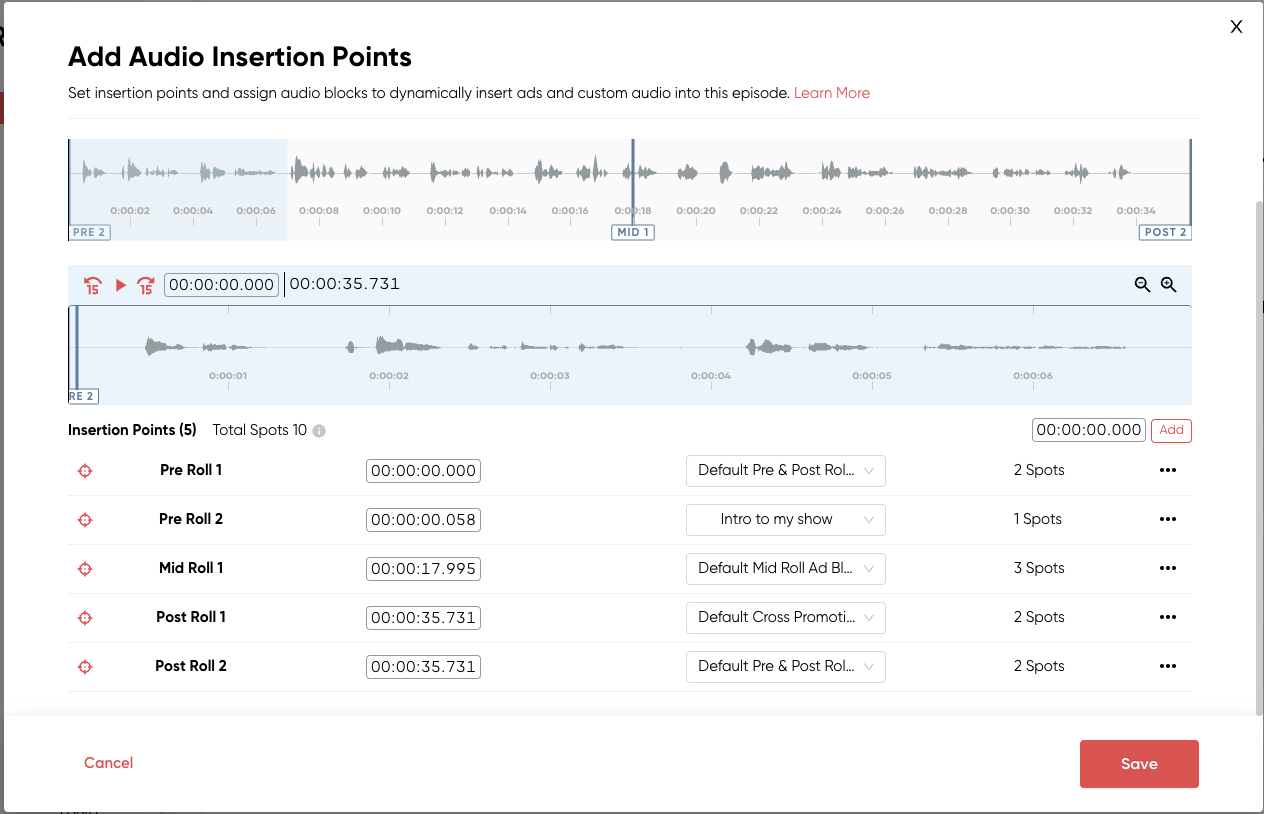1264x814 pixels.
Task: Click the Save button
Action: [x=1138, y=764]
